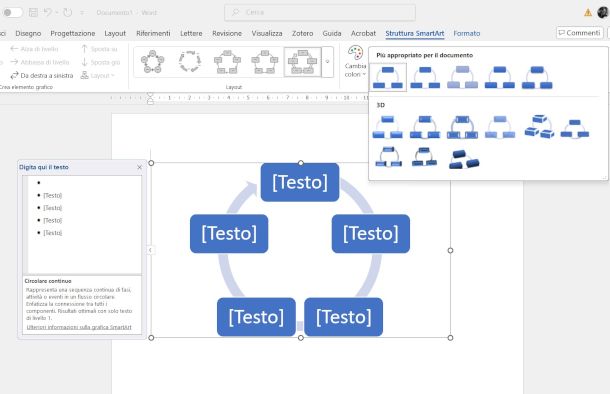Switch to the Riferimenti tab
The width and height of the screenshot is (610, 394).
pos(153,33)
